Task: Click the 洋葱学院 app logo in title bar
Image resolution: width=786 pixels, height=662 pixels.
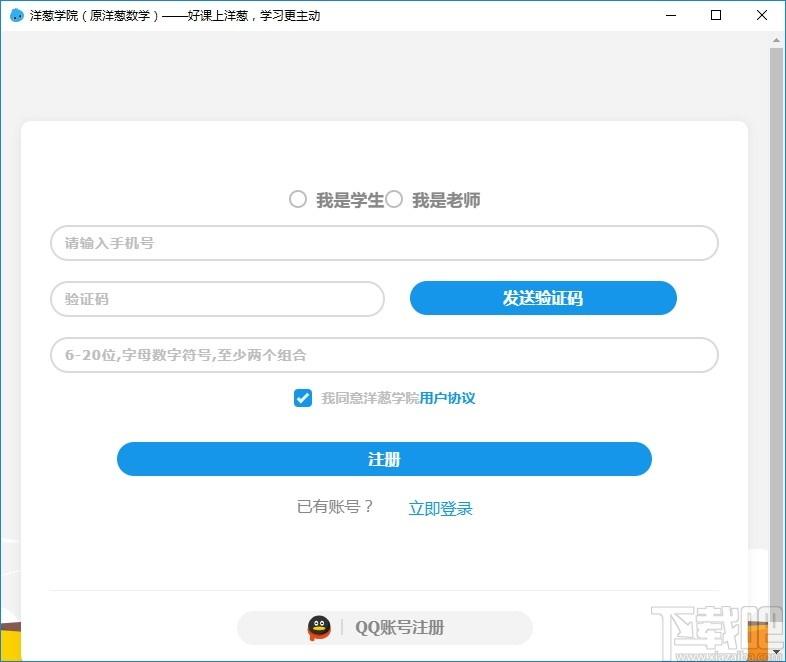Action: point(17,16)
